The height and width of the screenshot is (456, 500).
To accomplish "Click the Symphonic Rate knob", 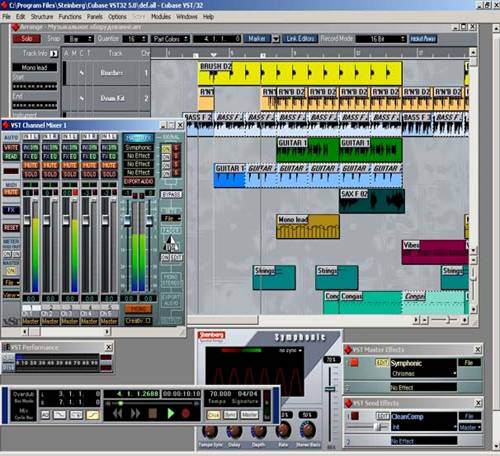I will pyautogui.click(x=283, y=430).
